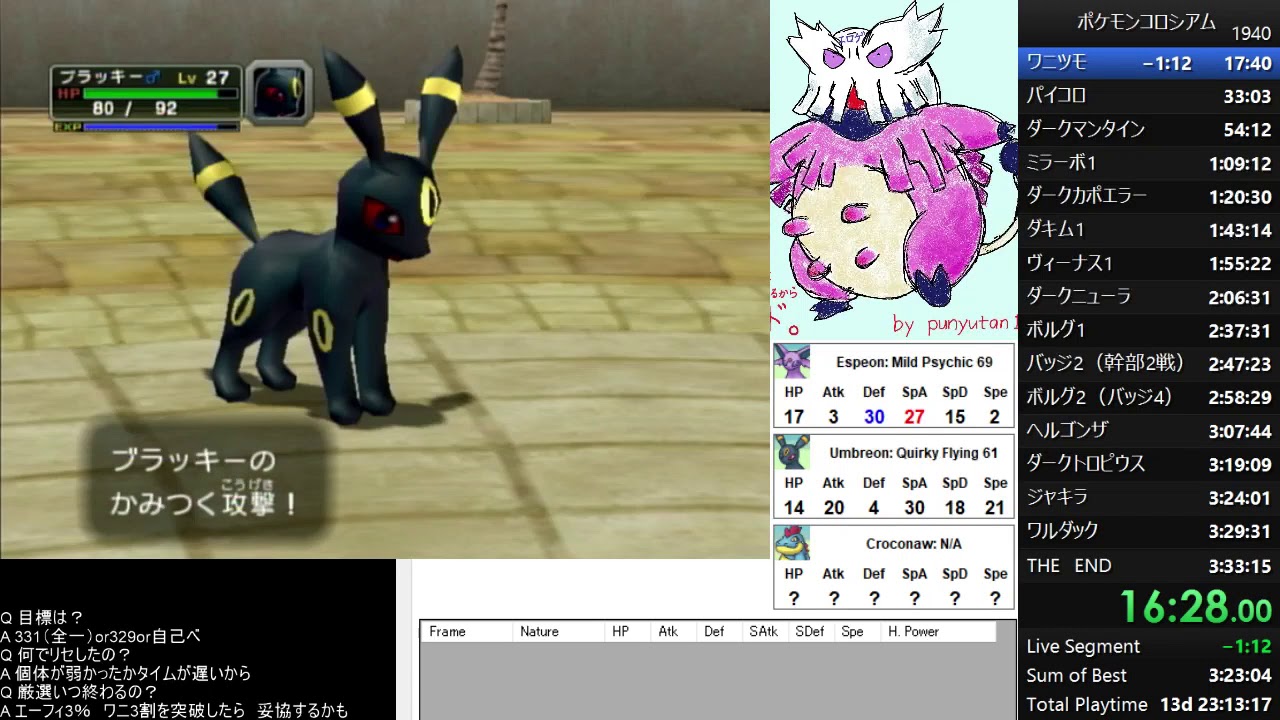Screen dimensions: 1280x720
Task: Select the ボルグ1 split row
Action: pos(1149,331)
